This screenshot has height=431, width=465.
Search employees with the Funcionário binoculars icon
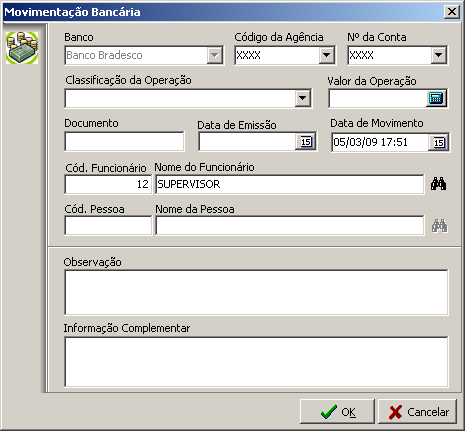pyautogui.click(x=438, y=184)
